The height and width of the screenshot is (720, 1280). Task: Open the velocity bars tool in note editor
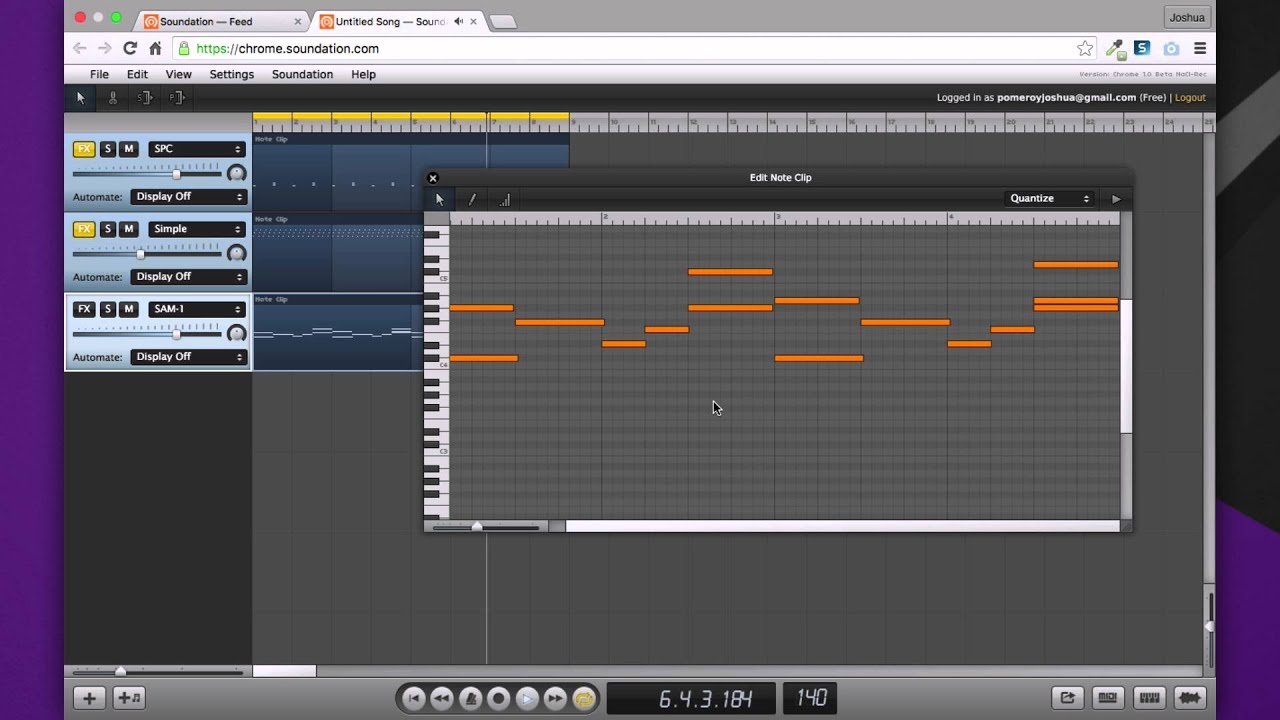point(504,199)
